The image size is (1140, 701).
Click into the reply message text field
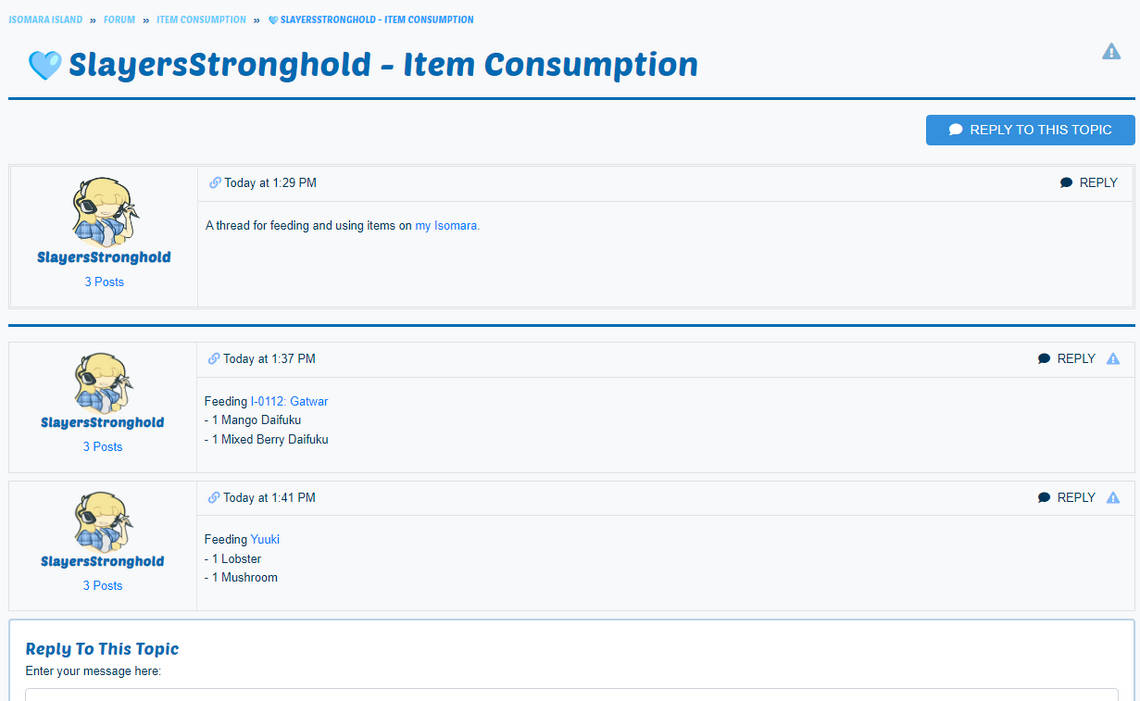click(x=571, y=694)
